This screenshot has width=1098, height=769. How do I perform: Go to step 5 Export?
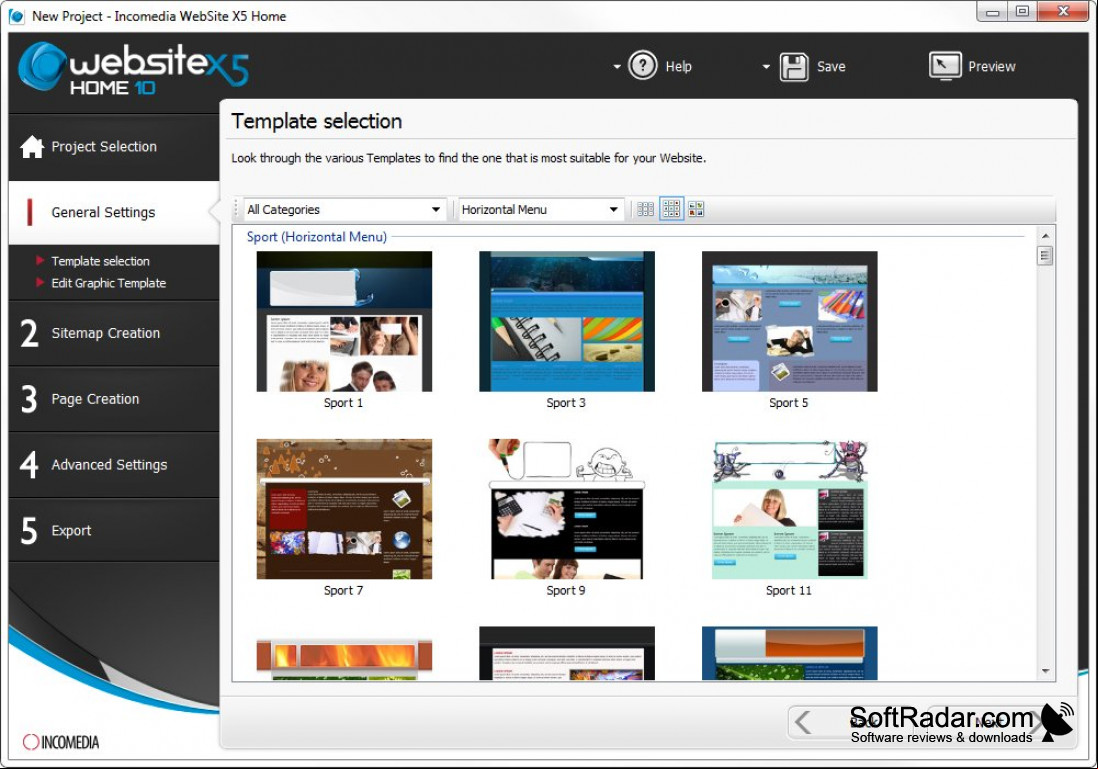tap(114, 531)
